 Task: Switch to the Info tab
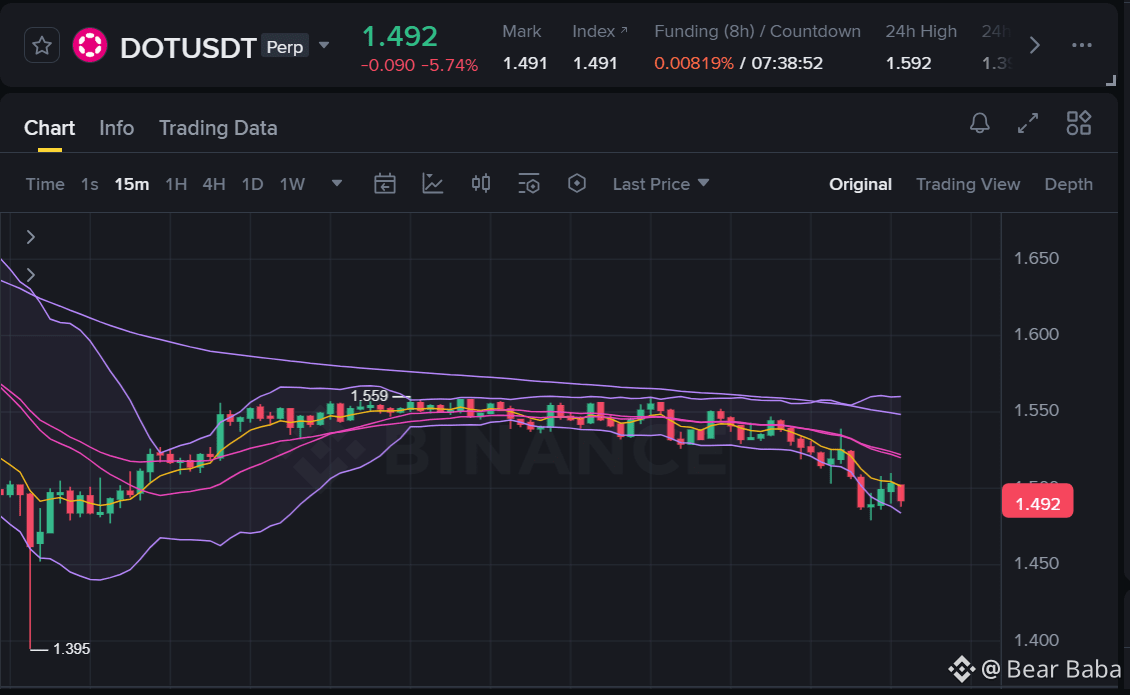(x=116, y=128)
